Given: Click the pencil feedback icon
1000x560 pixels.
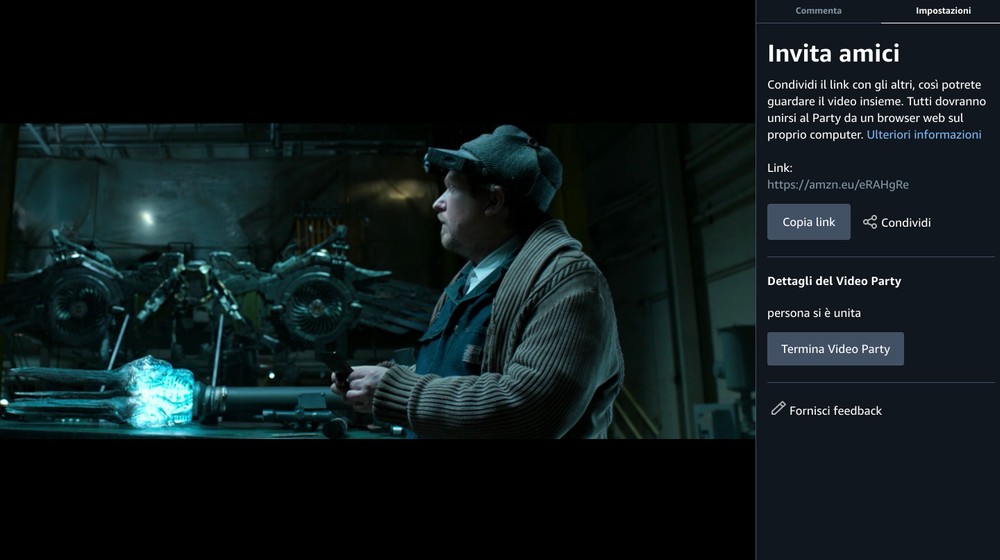Looking at the screenshot, I should coord(778,409).
